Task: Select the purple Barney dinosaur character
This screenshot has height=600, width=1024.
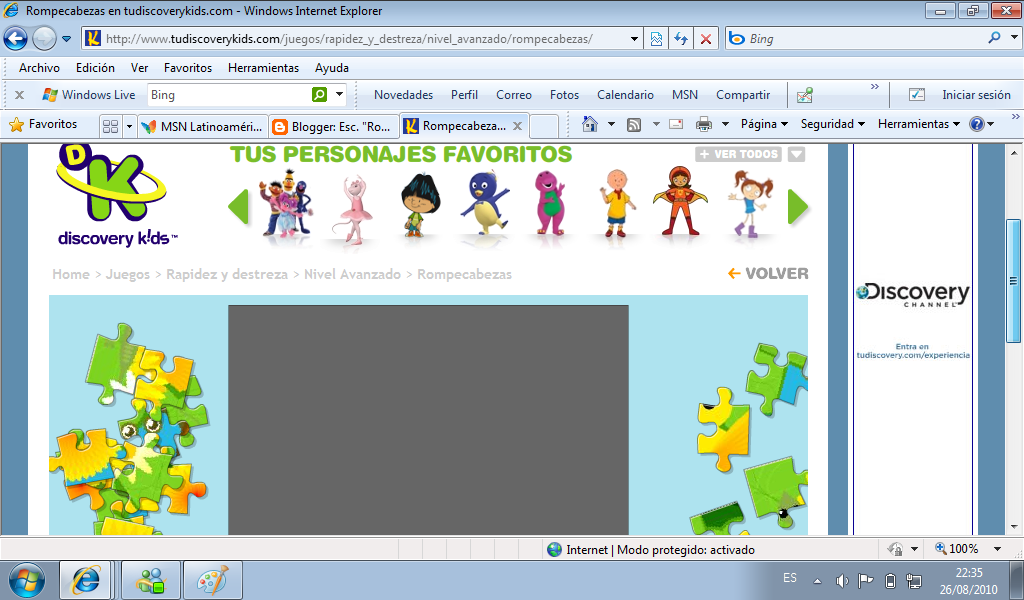Action: (x=551, y=202)
